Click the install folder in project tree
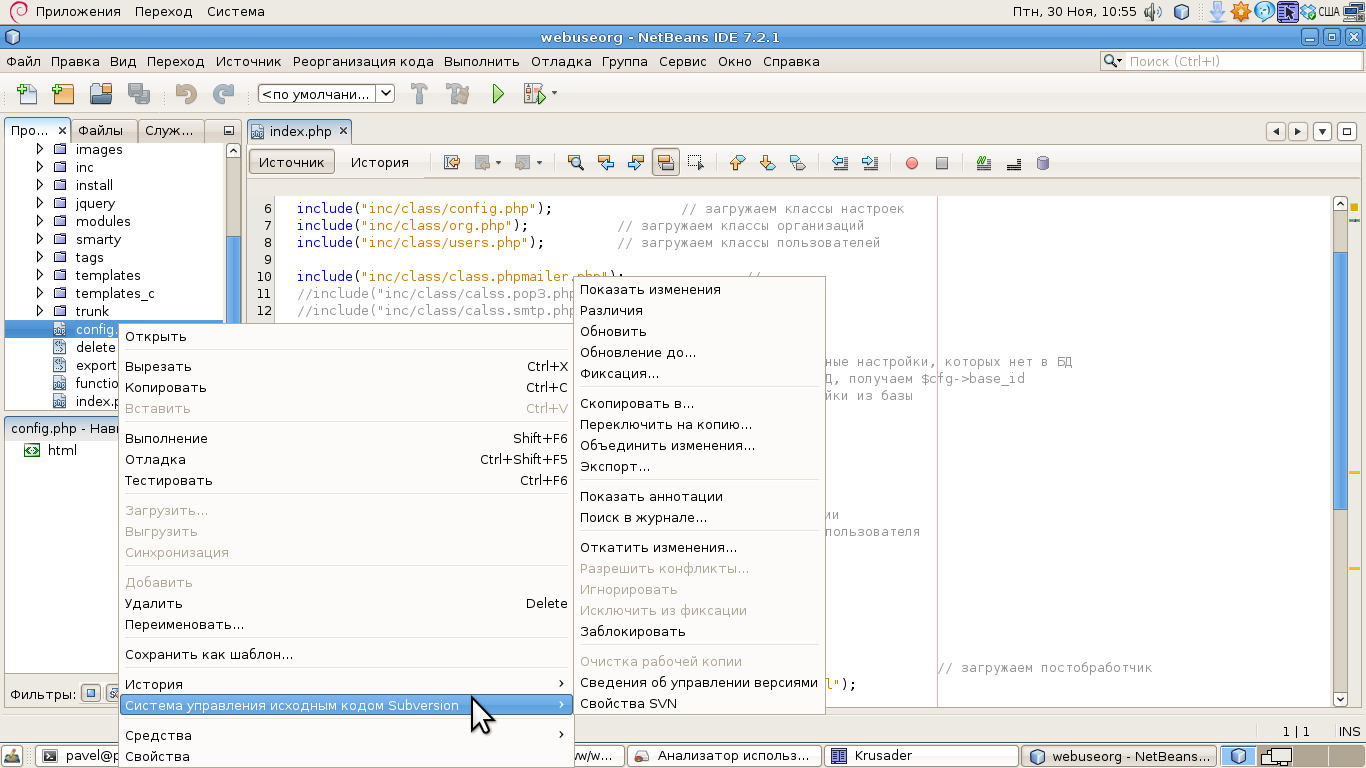This screenshot has width=1366, height=768. [94, 185]
